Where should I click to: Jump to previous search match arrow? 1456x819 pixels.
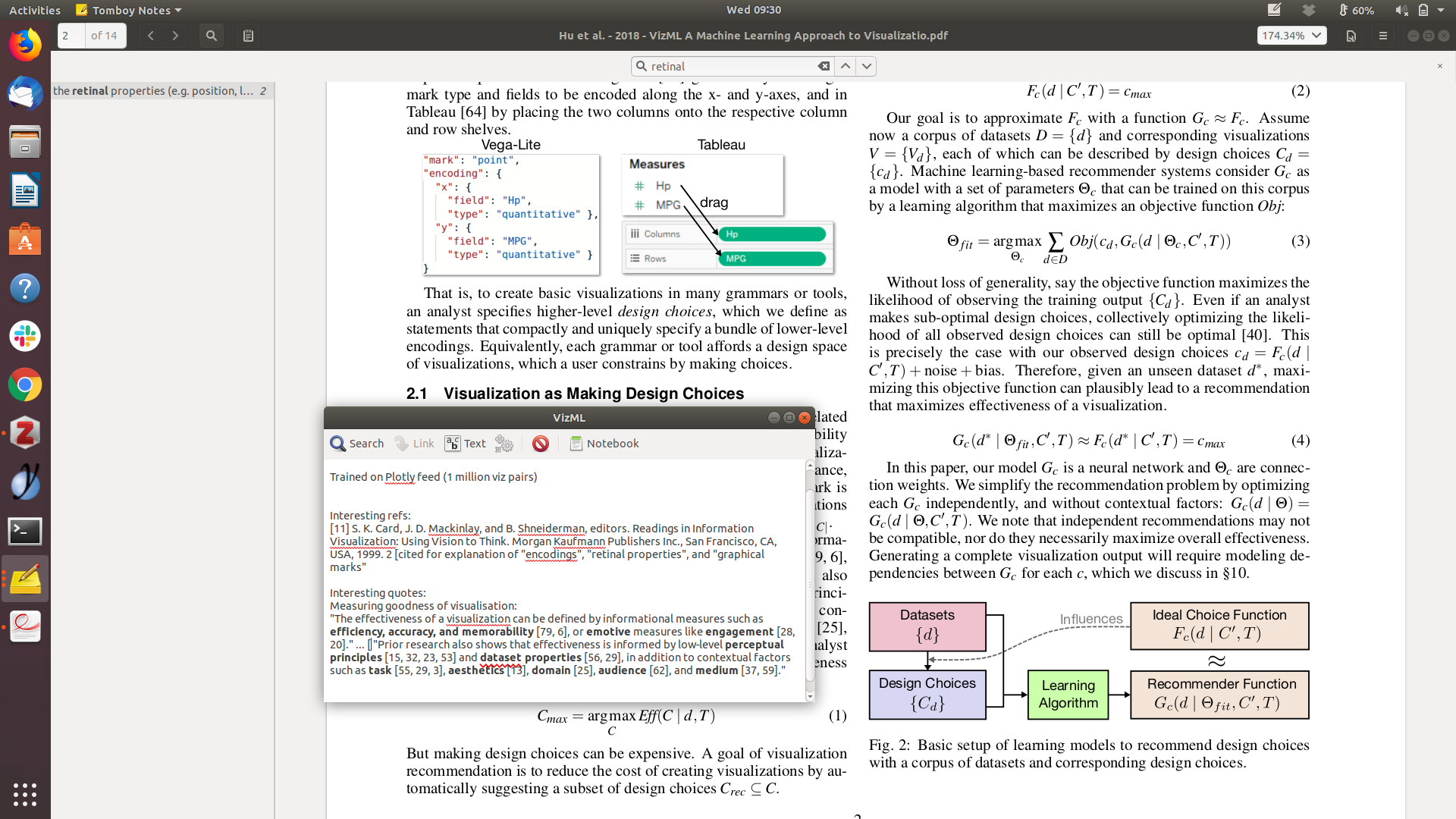[x=846, y=67]
